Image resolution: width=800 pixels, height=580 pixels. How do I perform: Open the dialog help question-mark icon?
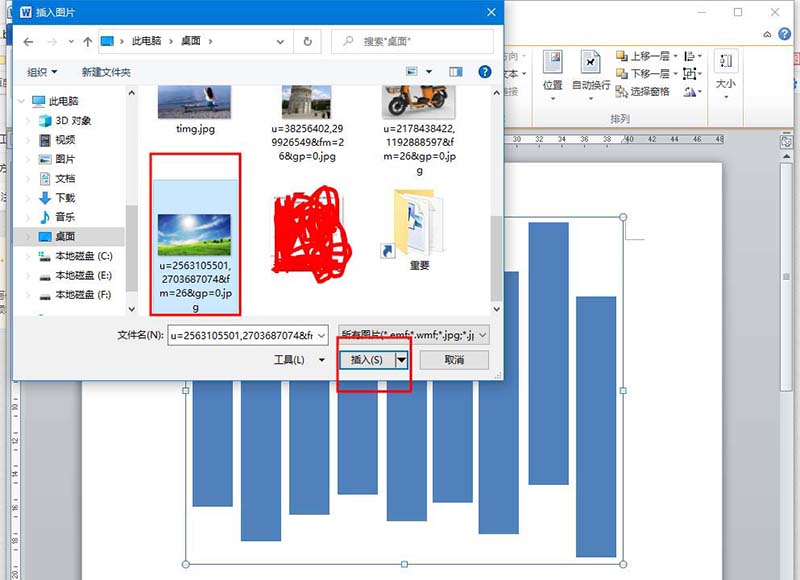click(485, 72)
